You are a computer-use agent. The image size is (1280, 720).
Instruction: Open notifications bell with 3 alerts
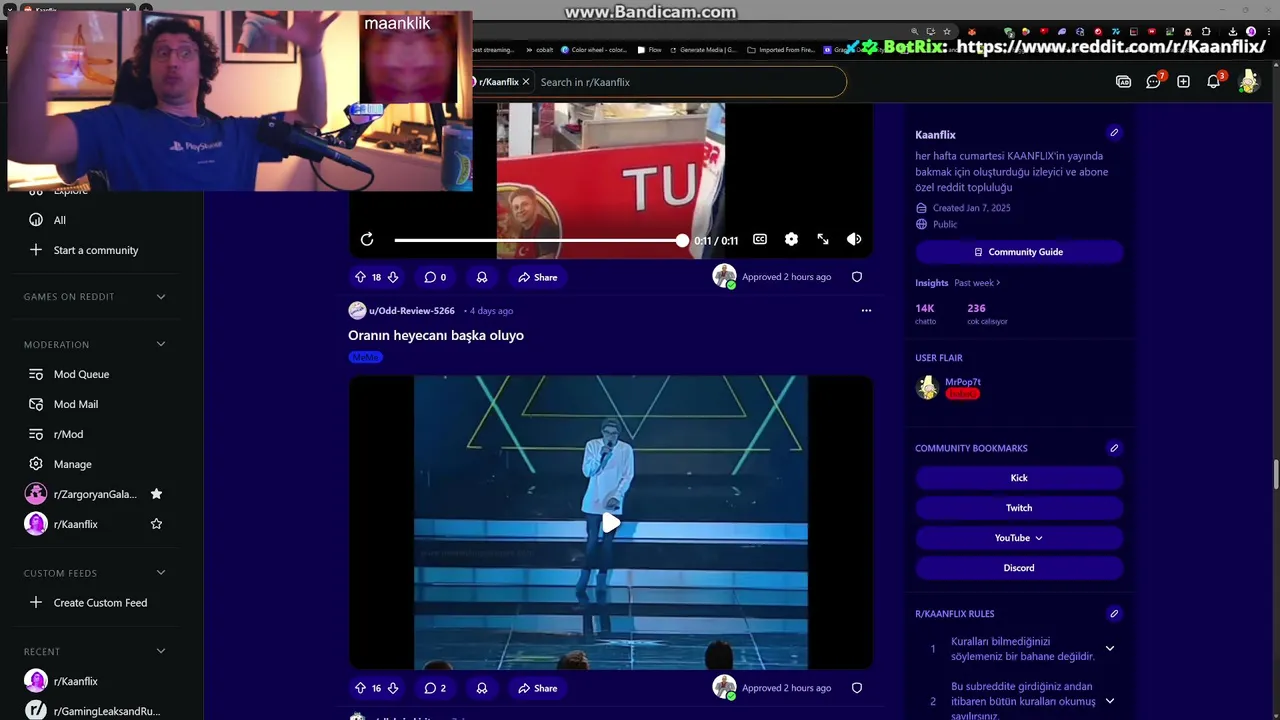click(1214, 82)
